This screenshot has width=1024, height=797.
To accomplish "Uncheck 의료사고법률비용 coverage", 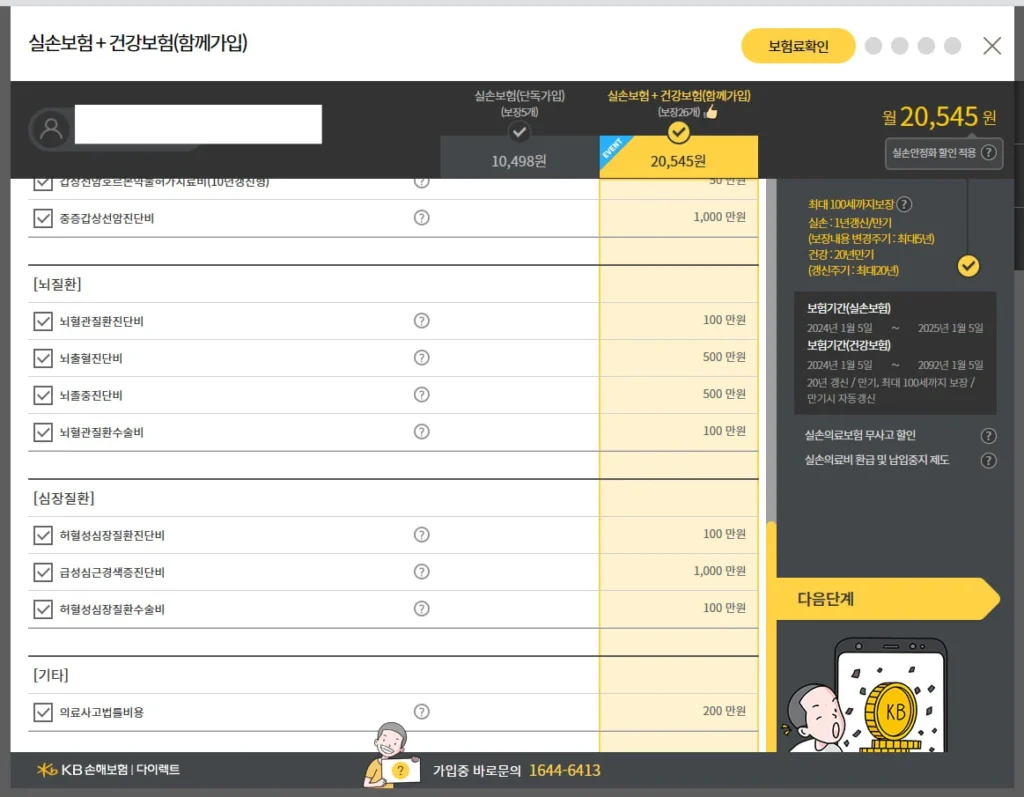I will point(43,712).
